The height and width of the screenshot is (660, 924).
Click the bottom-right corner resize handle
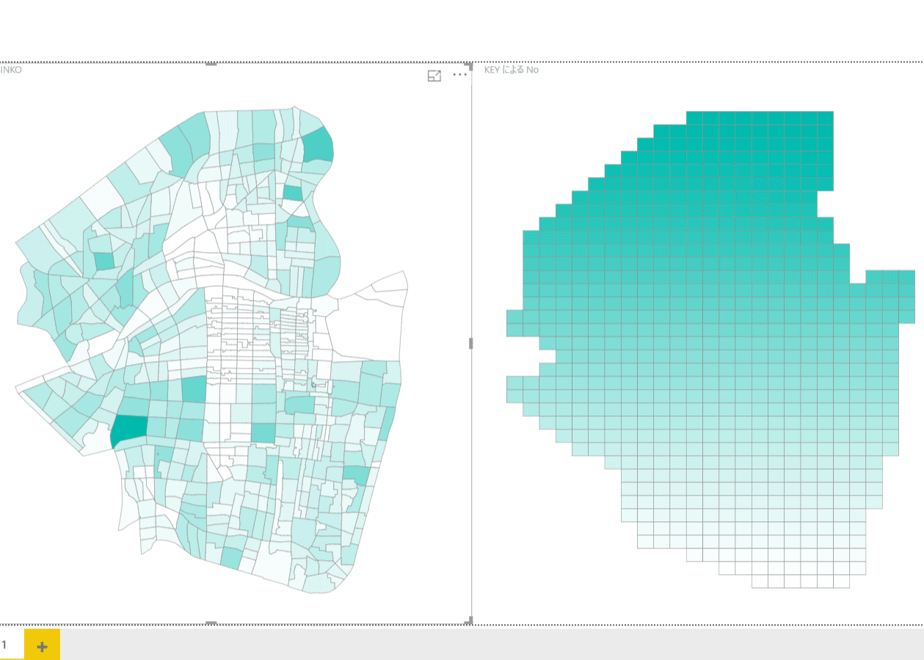(x=469, y=621)
